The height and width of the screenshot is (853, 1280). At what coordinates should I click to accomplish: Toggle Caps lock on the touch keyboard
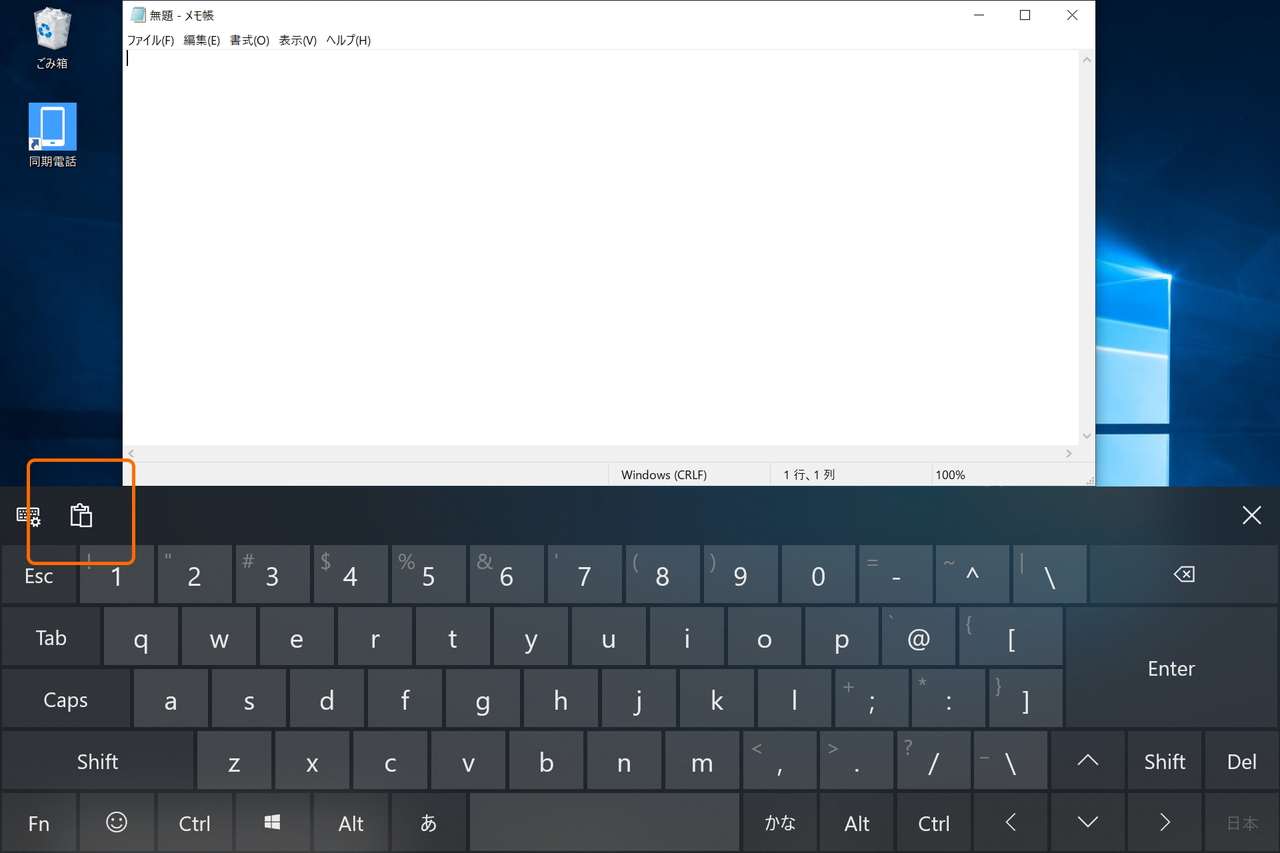coord(66,699)
